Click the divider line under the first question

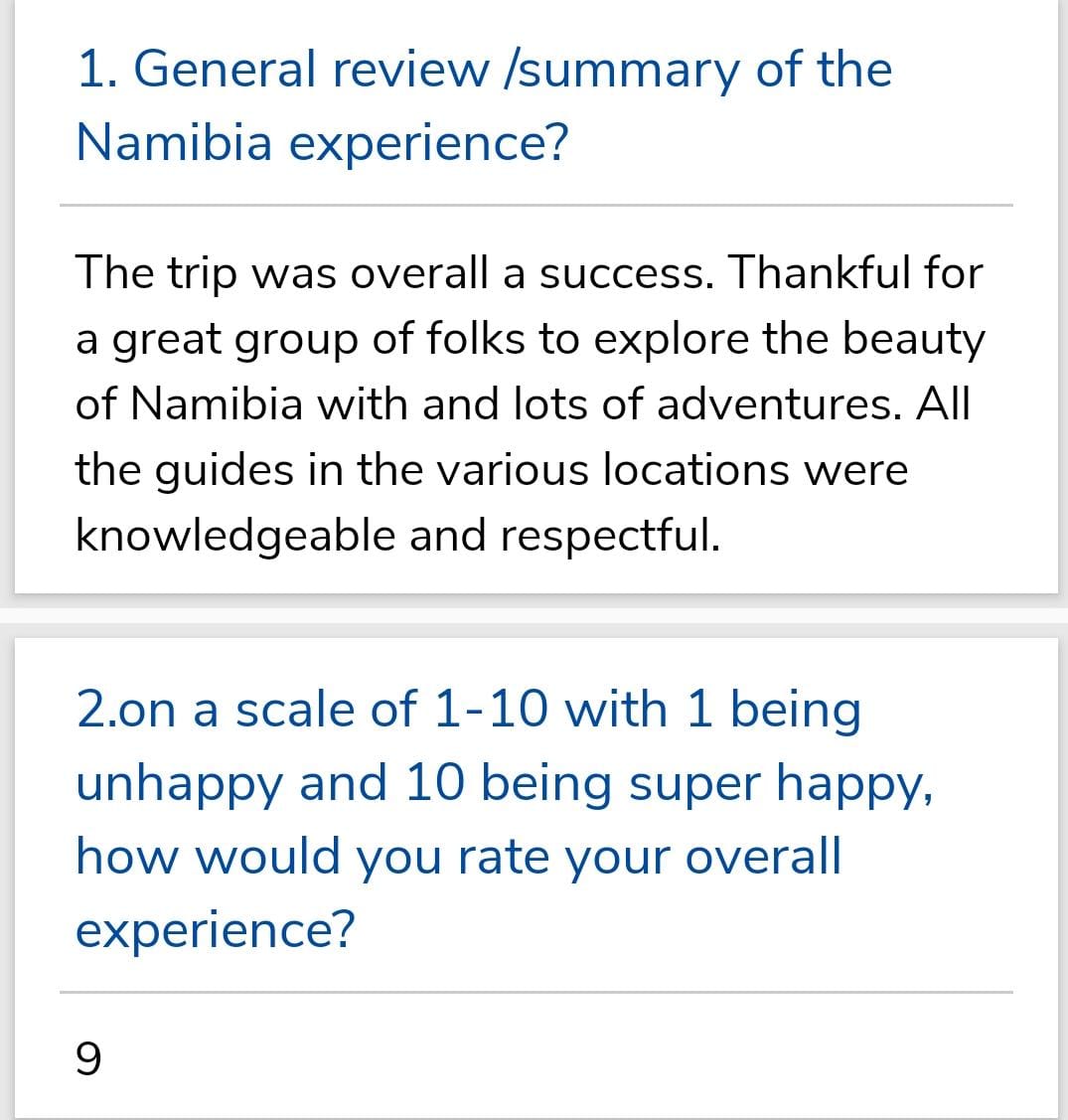[536, 206]
